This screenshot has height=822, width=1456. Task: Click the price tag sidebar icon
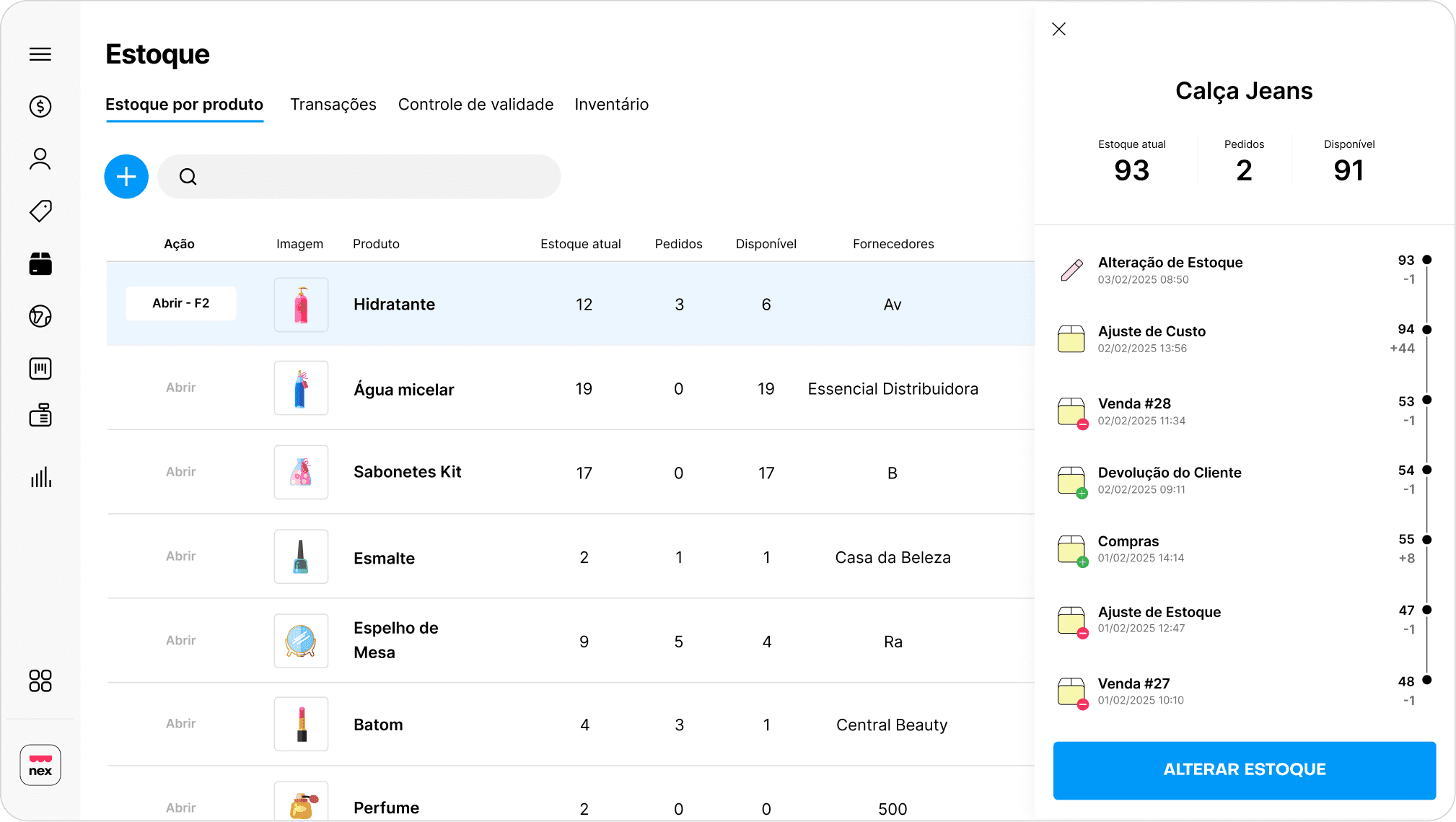(40, 211)
